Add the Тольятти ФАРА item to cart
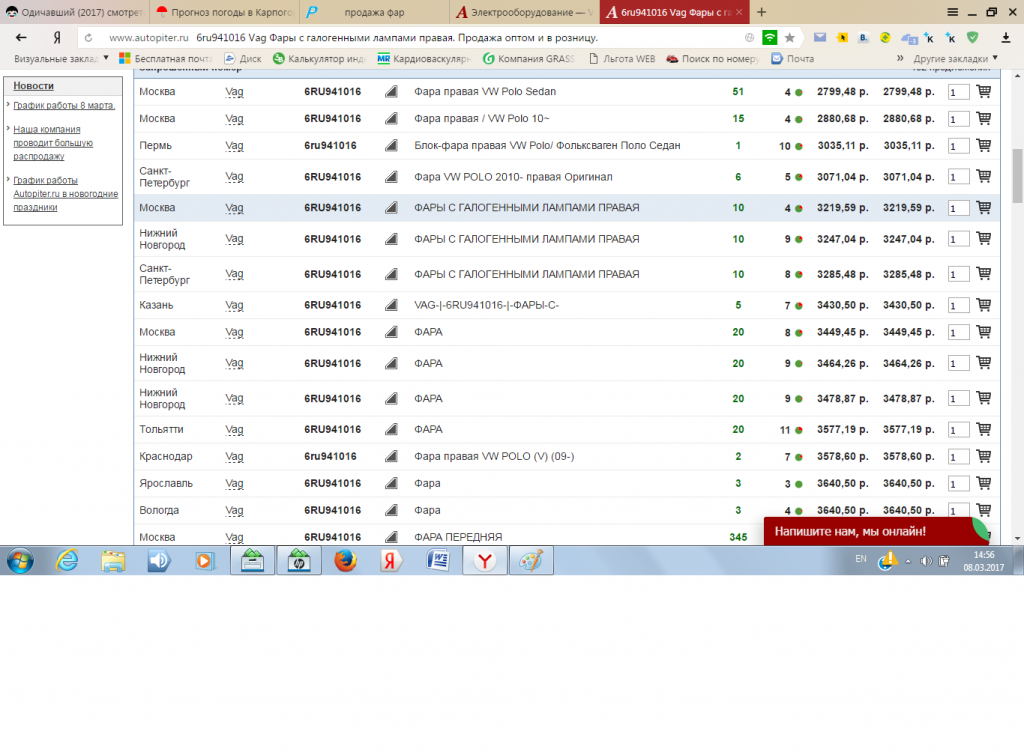 click(x=984, y=429)
